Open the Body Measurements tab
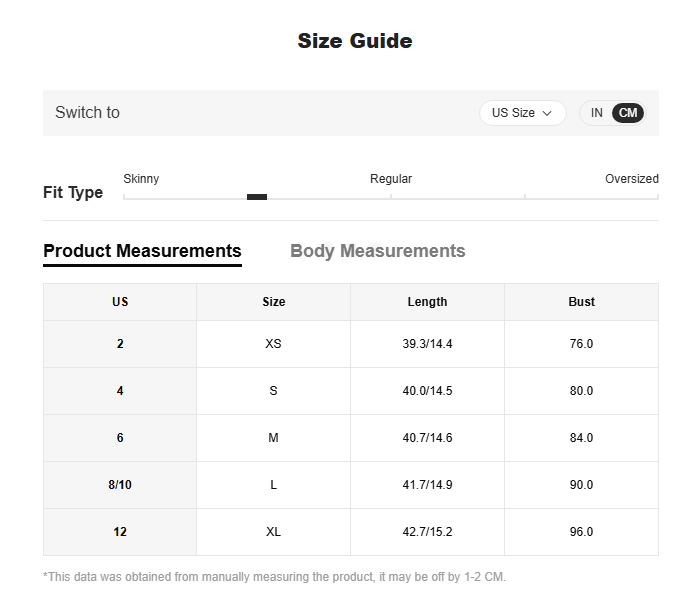 point(377,251)
